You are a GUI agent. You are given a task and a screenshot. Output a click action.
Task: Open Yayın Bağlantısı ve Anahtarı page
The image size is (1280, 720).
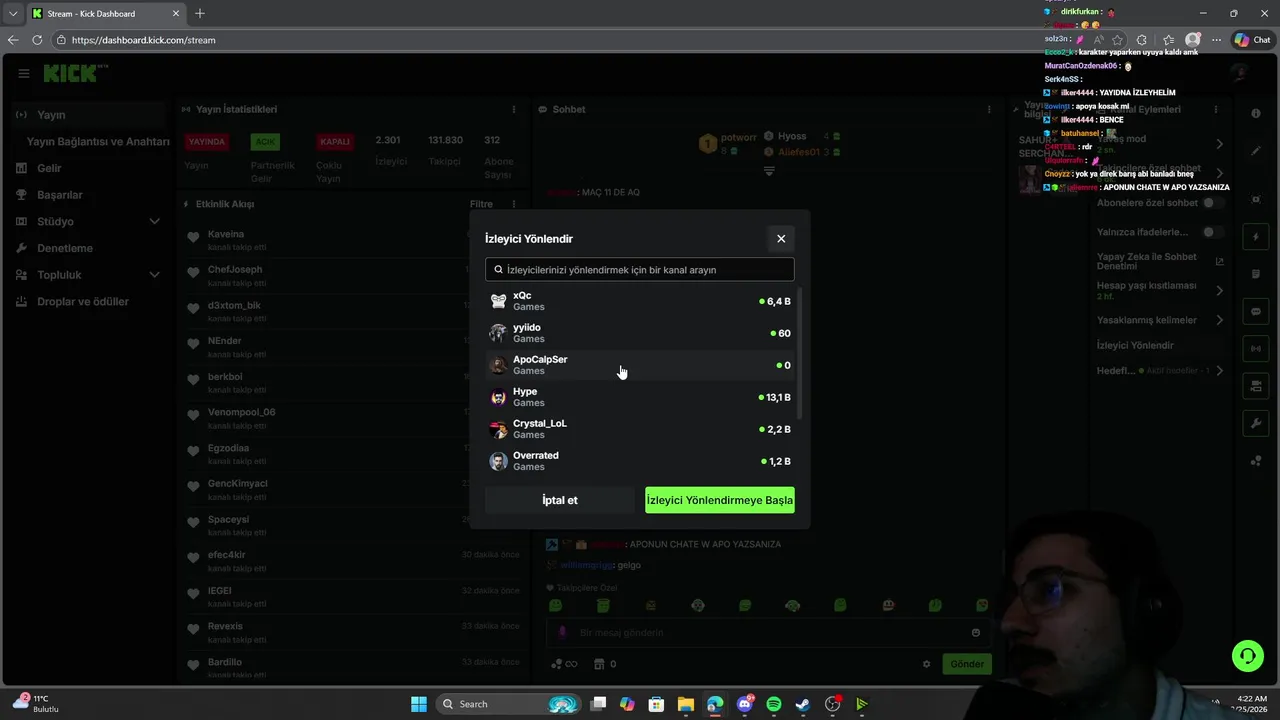point(98,142)
